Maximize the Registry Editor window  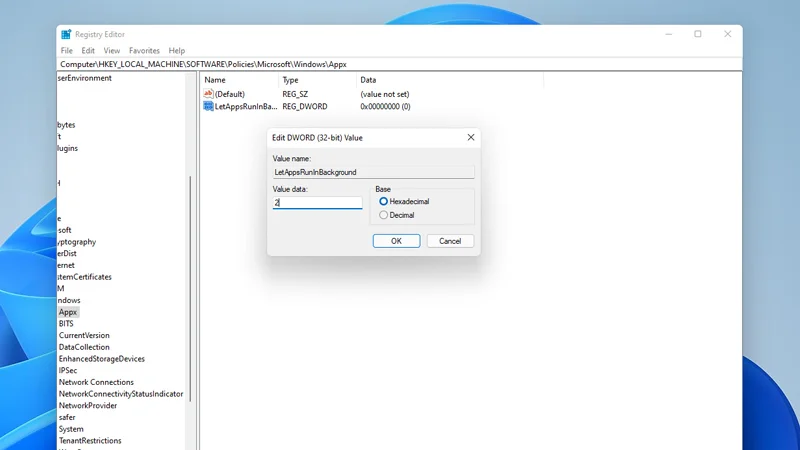click(697, 34)
